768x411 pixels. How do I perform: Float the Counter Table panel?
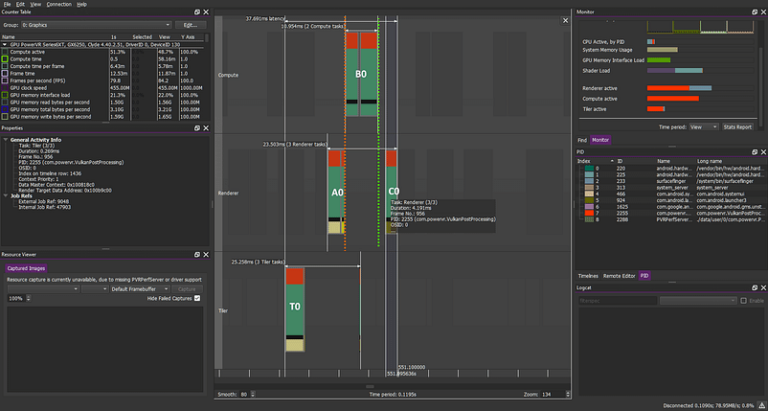197,12
